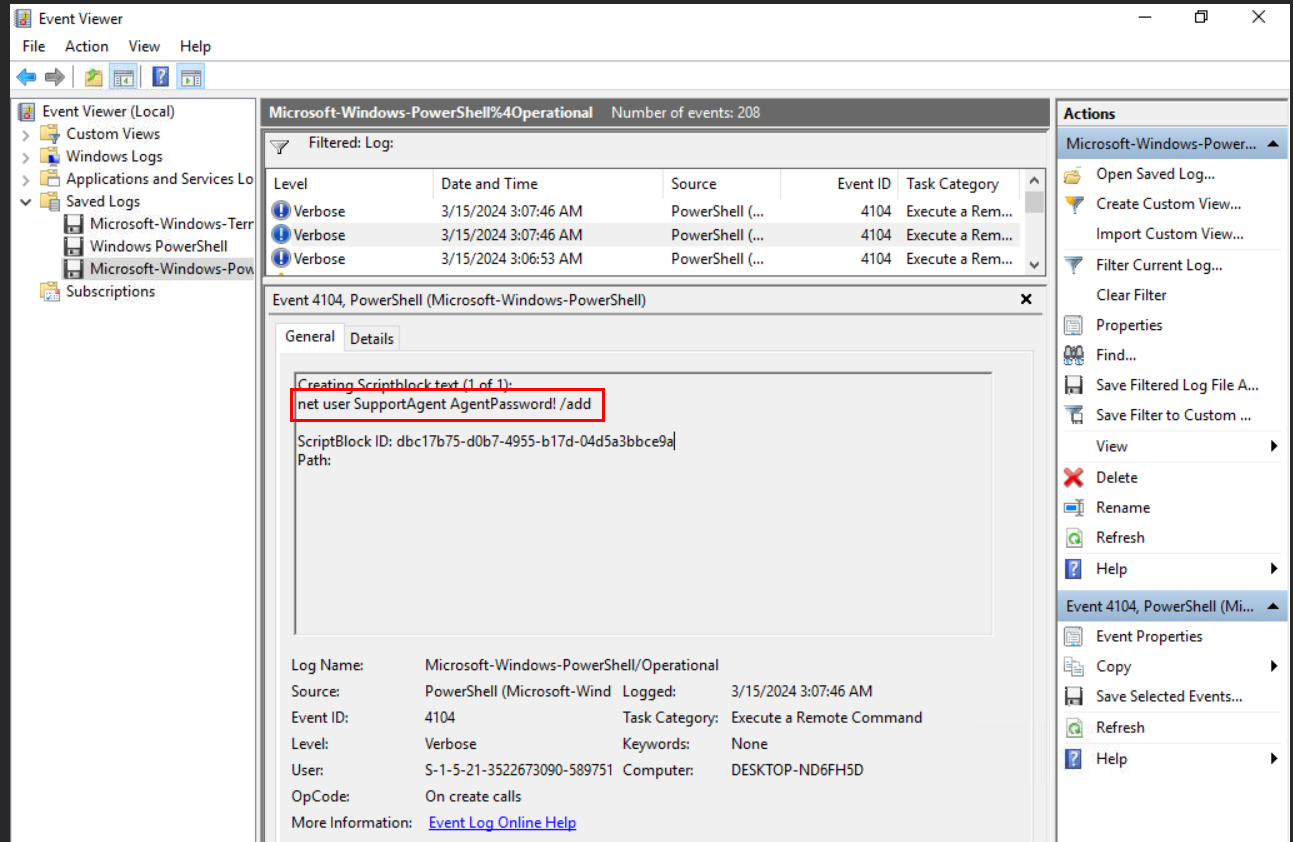
Task: Collapse the Saved Logs tree node
Action: (x=26, y=202)
